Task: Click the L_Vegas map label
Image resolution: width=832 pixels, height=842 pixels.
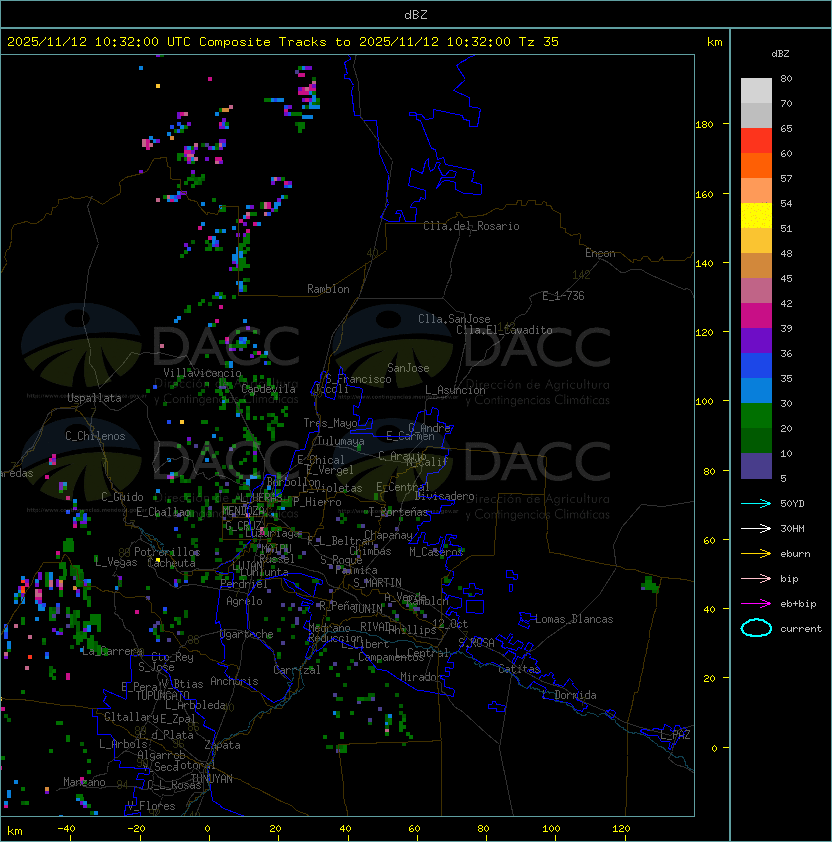Action: coord(116,562)
